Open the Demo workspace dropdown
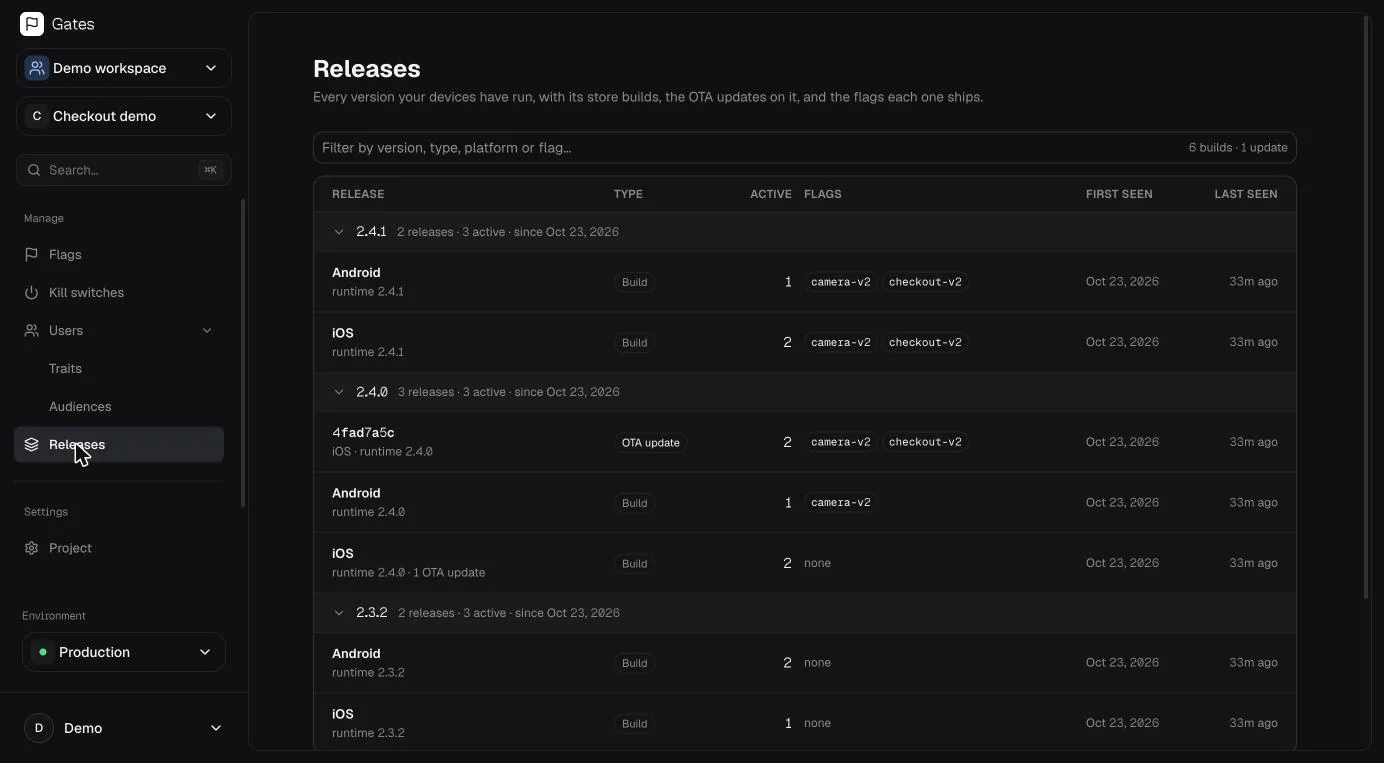The image size is (1384, 763). pyautogui.click(x=124, y=68)
